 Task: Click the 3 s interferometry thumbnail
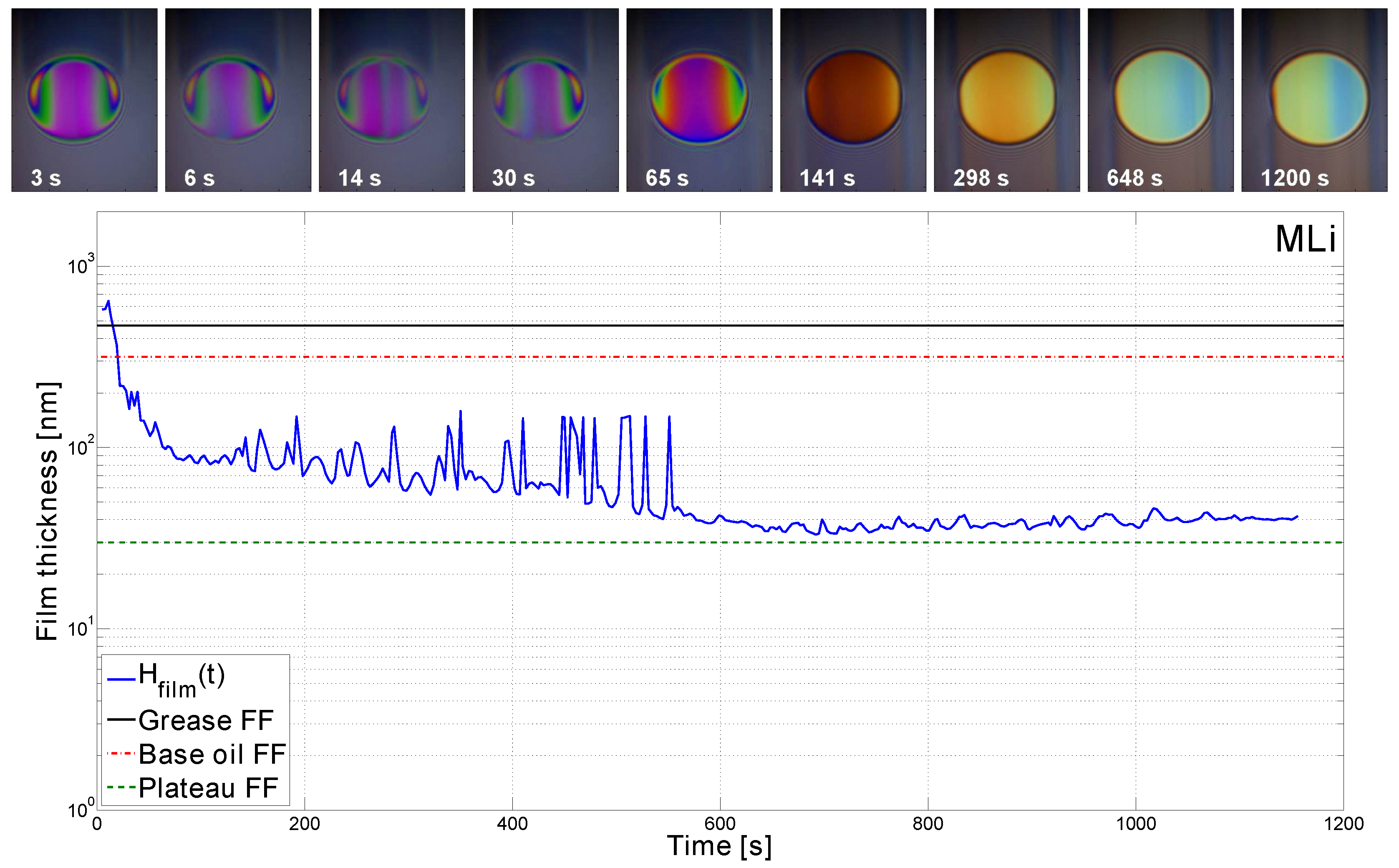(84, 99)
